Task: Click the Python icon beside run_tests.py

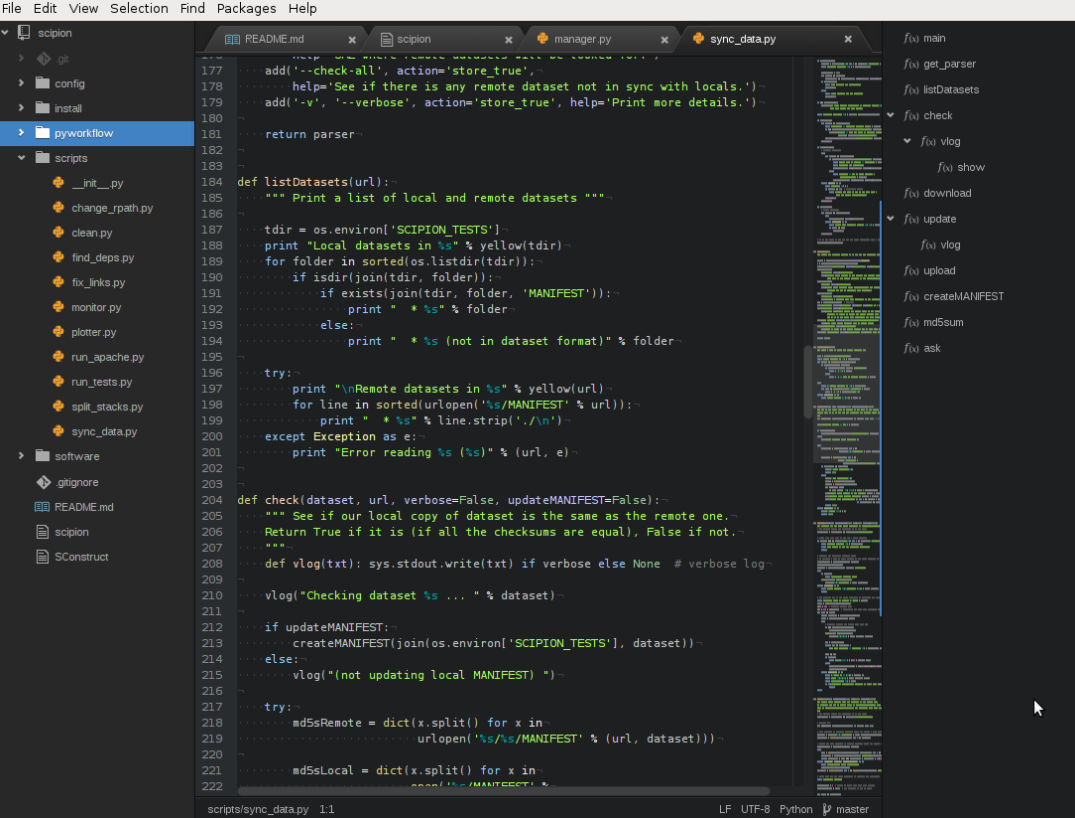Action: tap(58, 381)
